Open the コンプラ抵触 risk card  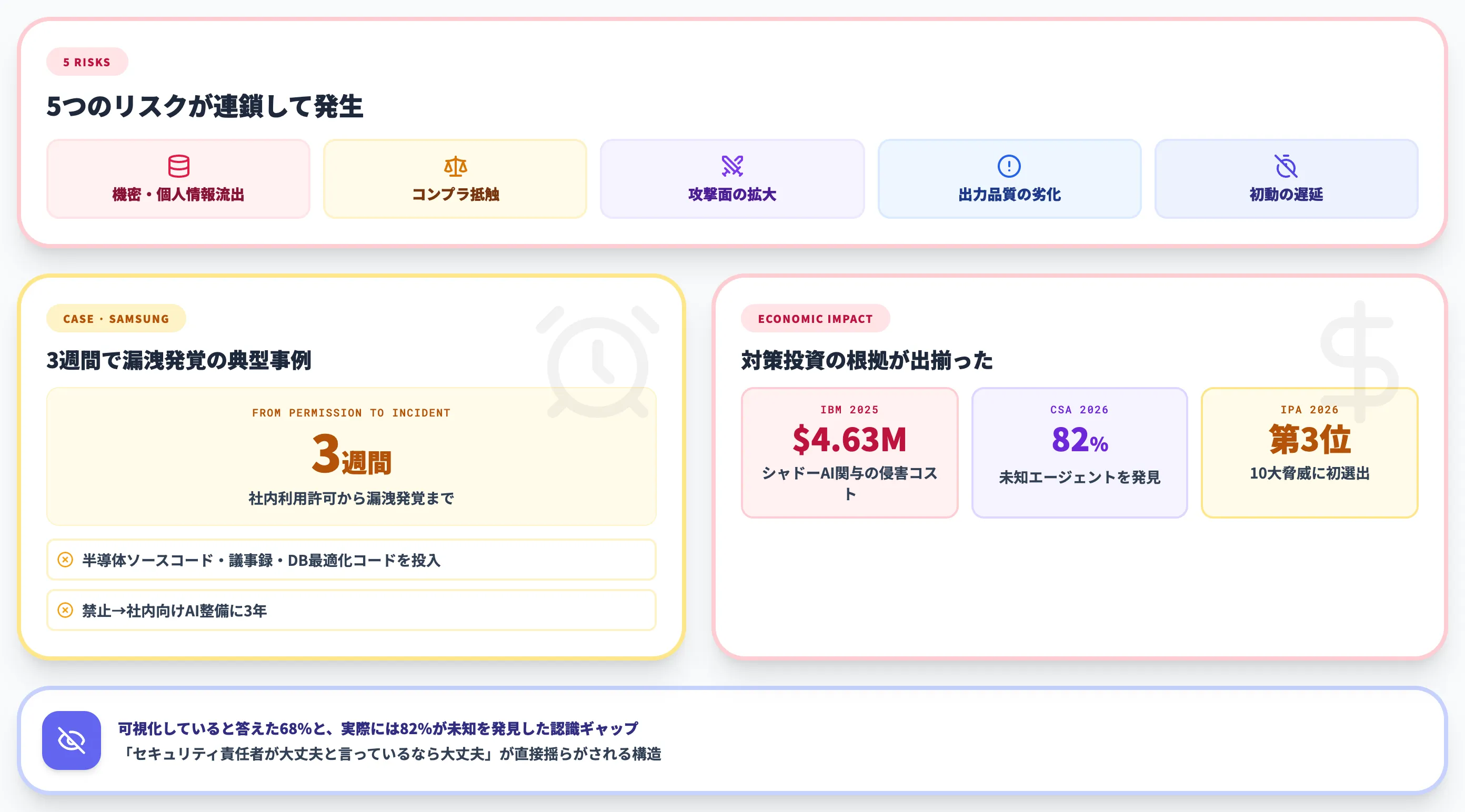(x=456, y=179)
